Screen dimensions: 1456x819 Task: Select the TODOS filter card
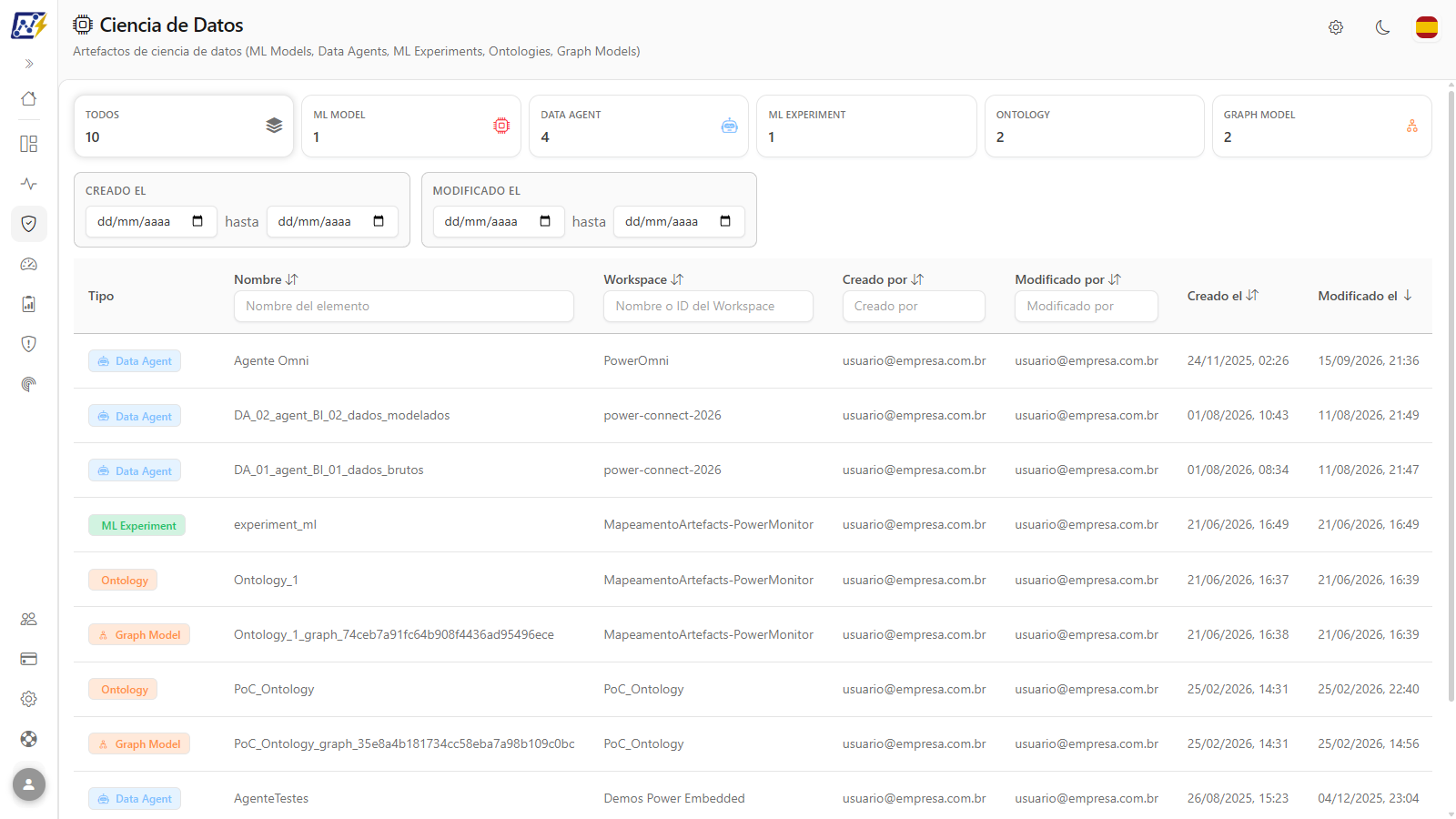click(x=184, y=126)
